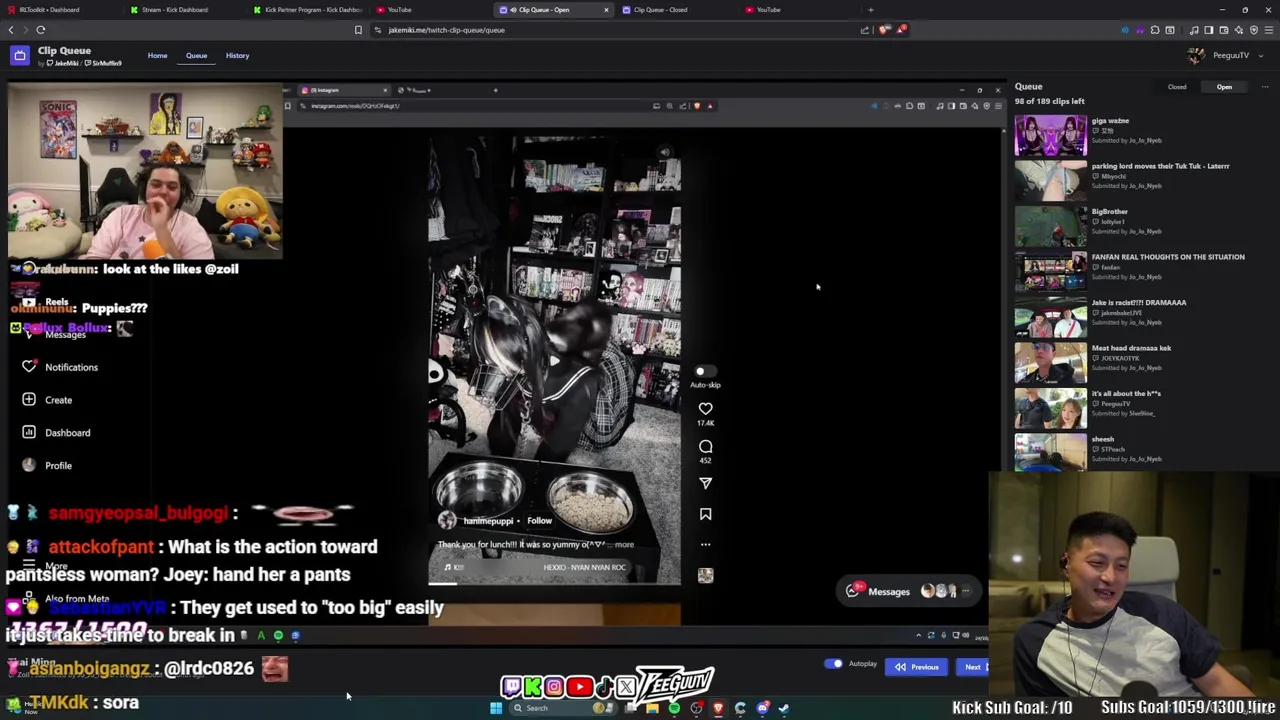1280x720 pixels.
Task: Open the Home tab in Clip Queue
Action: click(157, 55)
